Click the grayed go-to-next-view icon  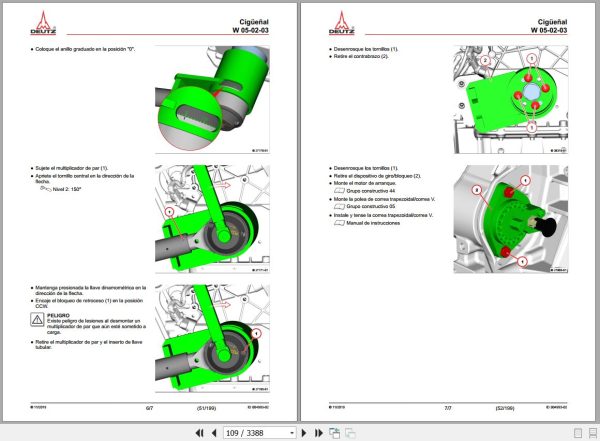point(350,433)
